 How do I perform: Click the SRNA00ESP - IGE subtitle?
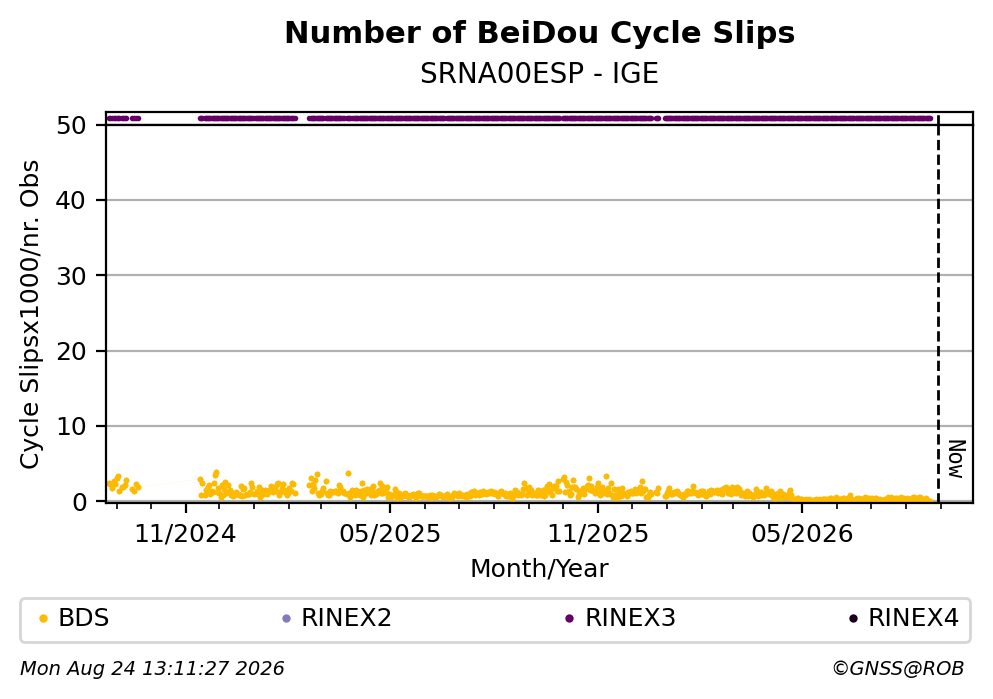540,73
